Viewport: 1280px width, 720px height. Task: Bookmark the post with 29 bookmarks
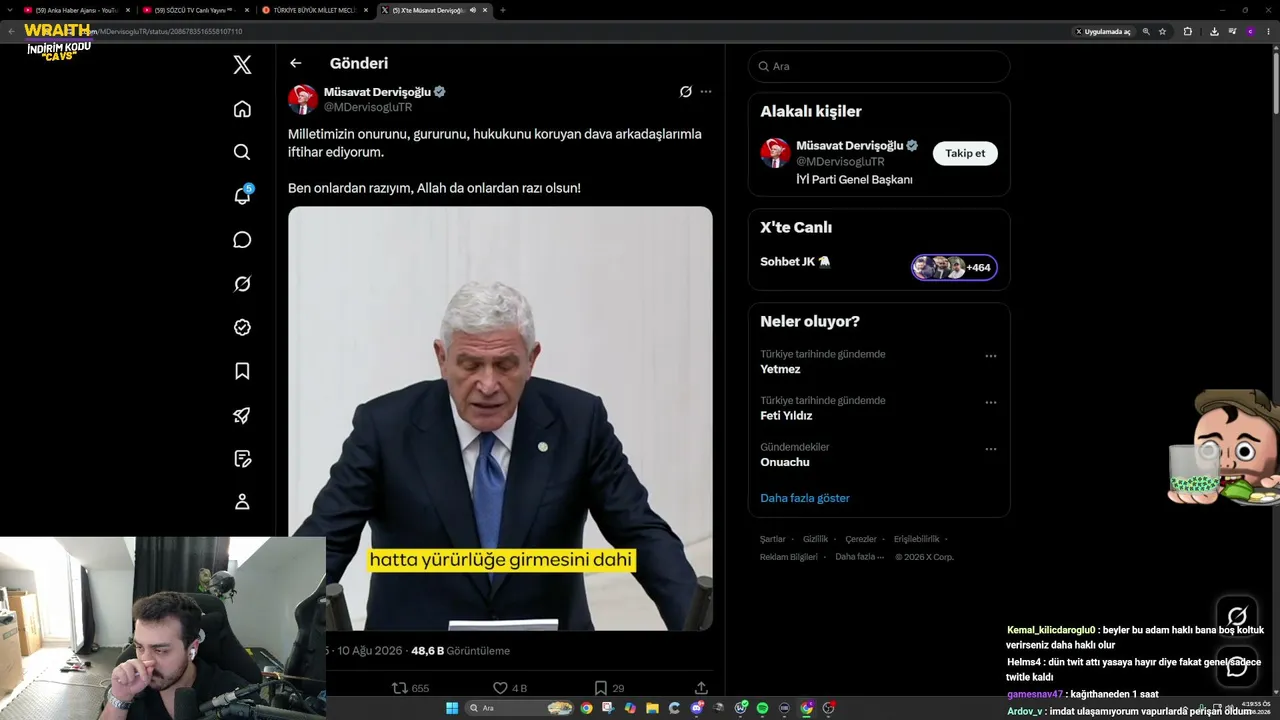[x=609, y=688]
